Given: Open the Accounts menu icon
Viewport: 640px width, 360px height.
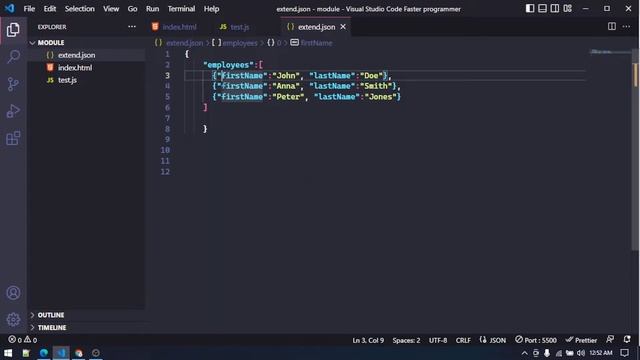Looking at the screenshot, I should [x=13, y=293].
